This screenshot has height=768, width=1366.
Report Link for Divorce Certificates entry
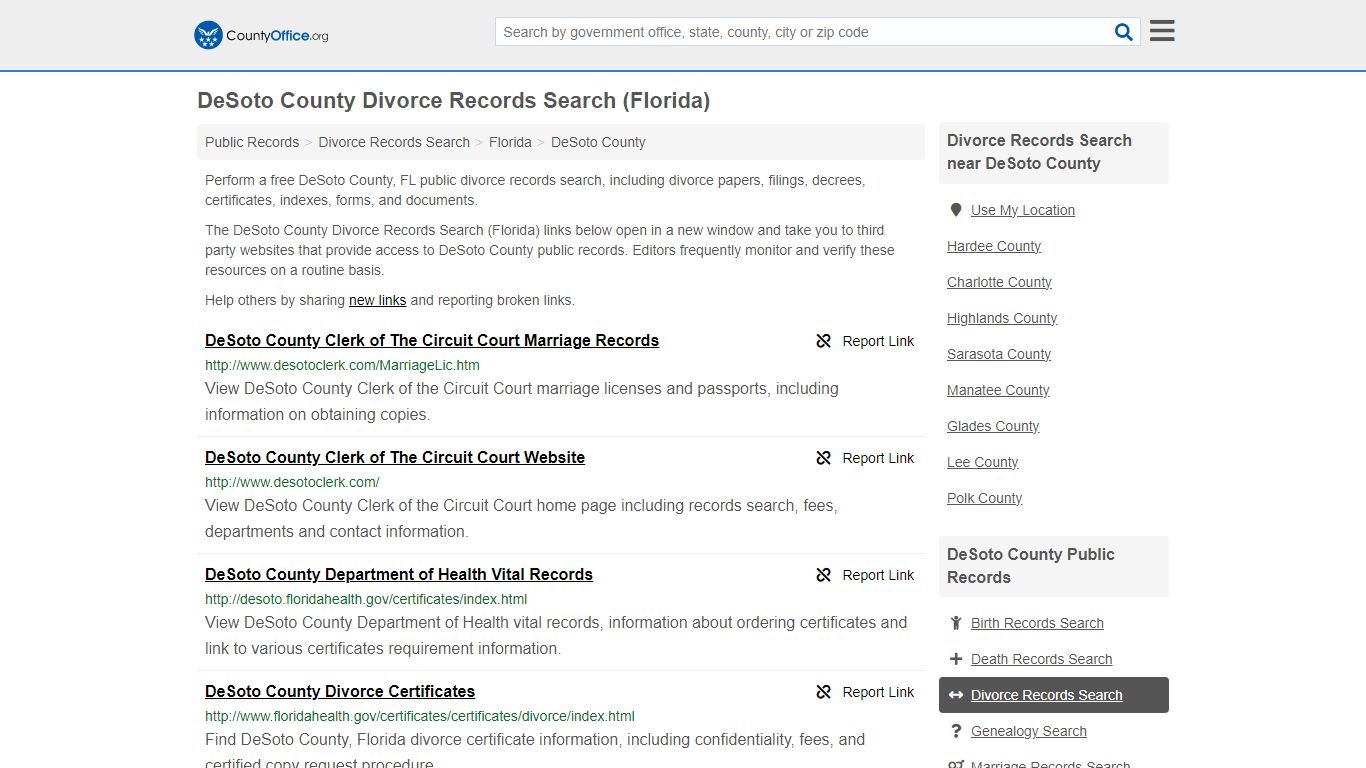[878, 692]
